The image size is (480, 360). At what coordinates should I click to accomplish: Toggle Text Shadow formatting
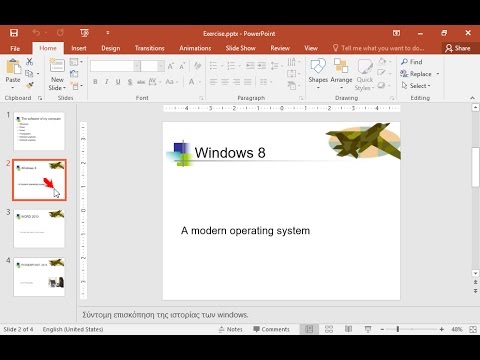click(x=130, y=82)
